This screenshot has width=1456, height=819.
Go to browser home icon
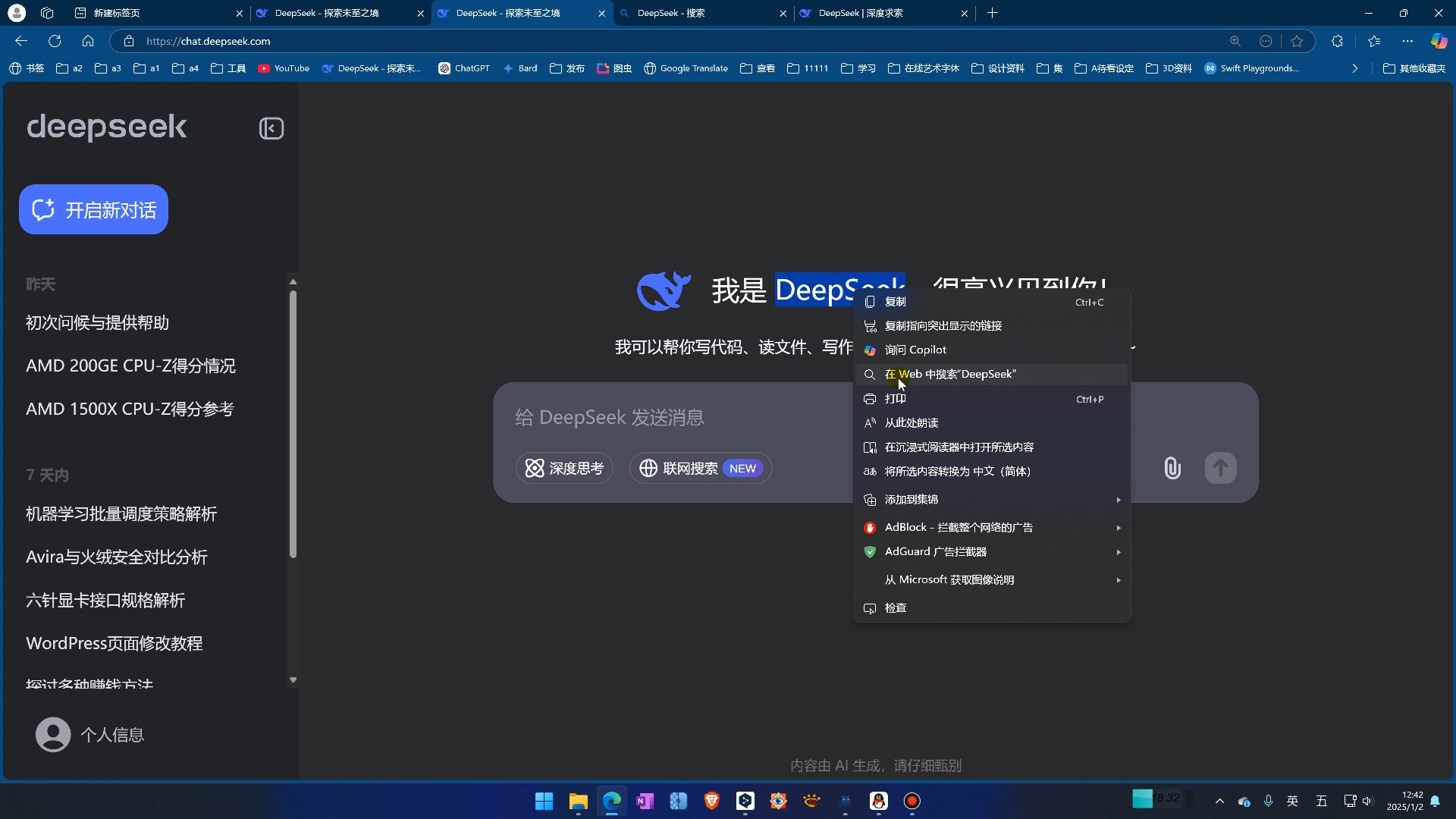coord(88,41)
